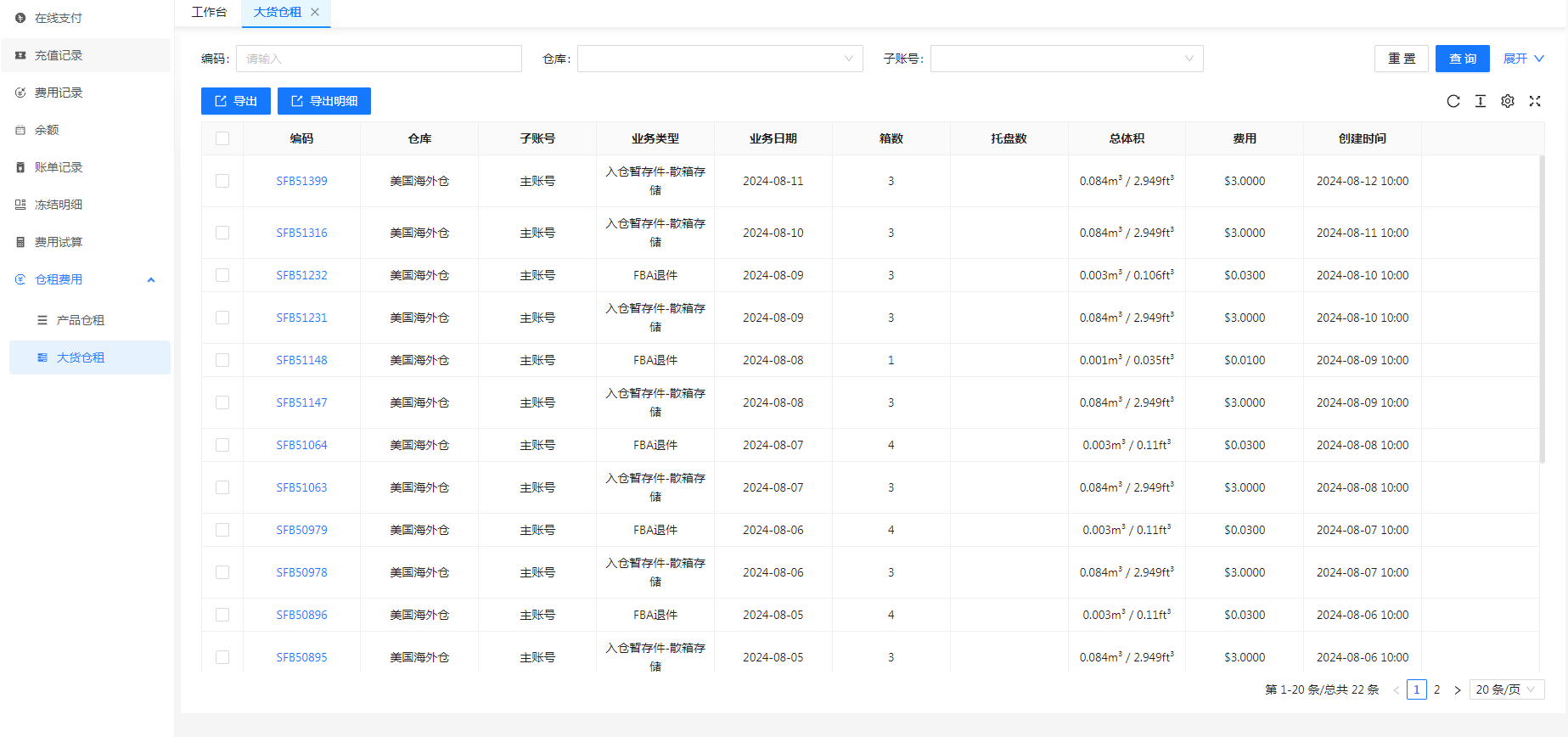Viewport: 1568px width, 737px height.
Task: Open 费用试算 sidebar item
Action: coord(59,242)
